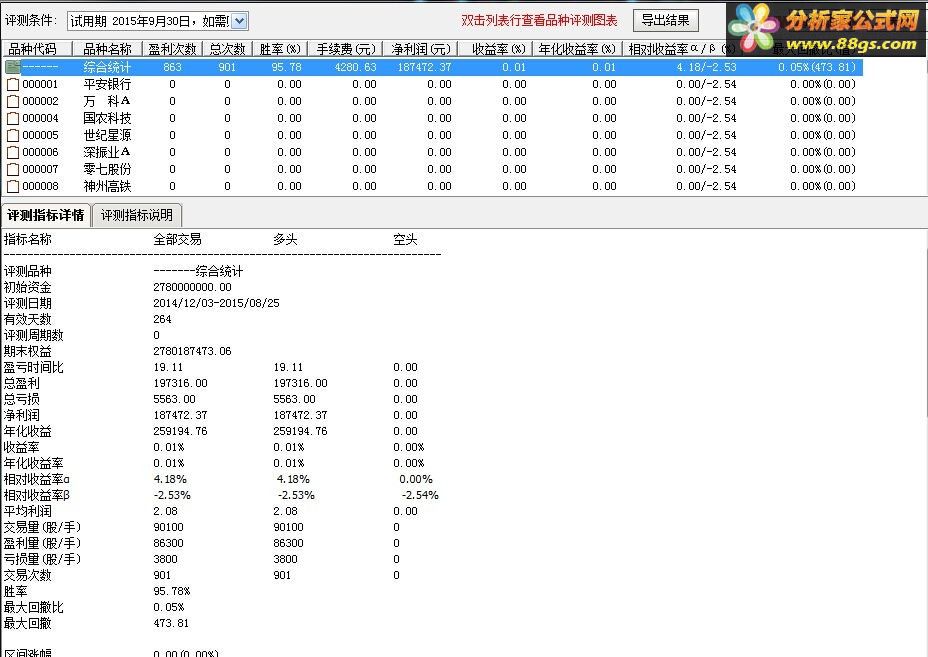Click the icon beside 000001 平安银行
Screen dimensions: 928x657
[12, 85]
